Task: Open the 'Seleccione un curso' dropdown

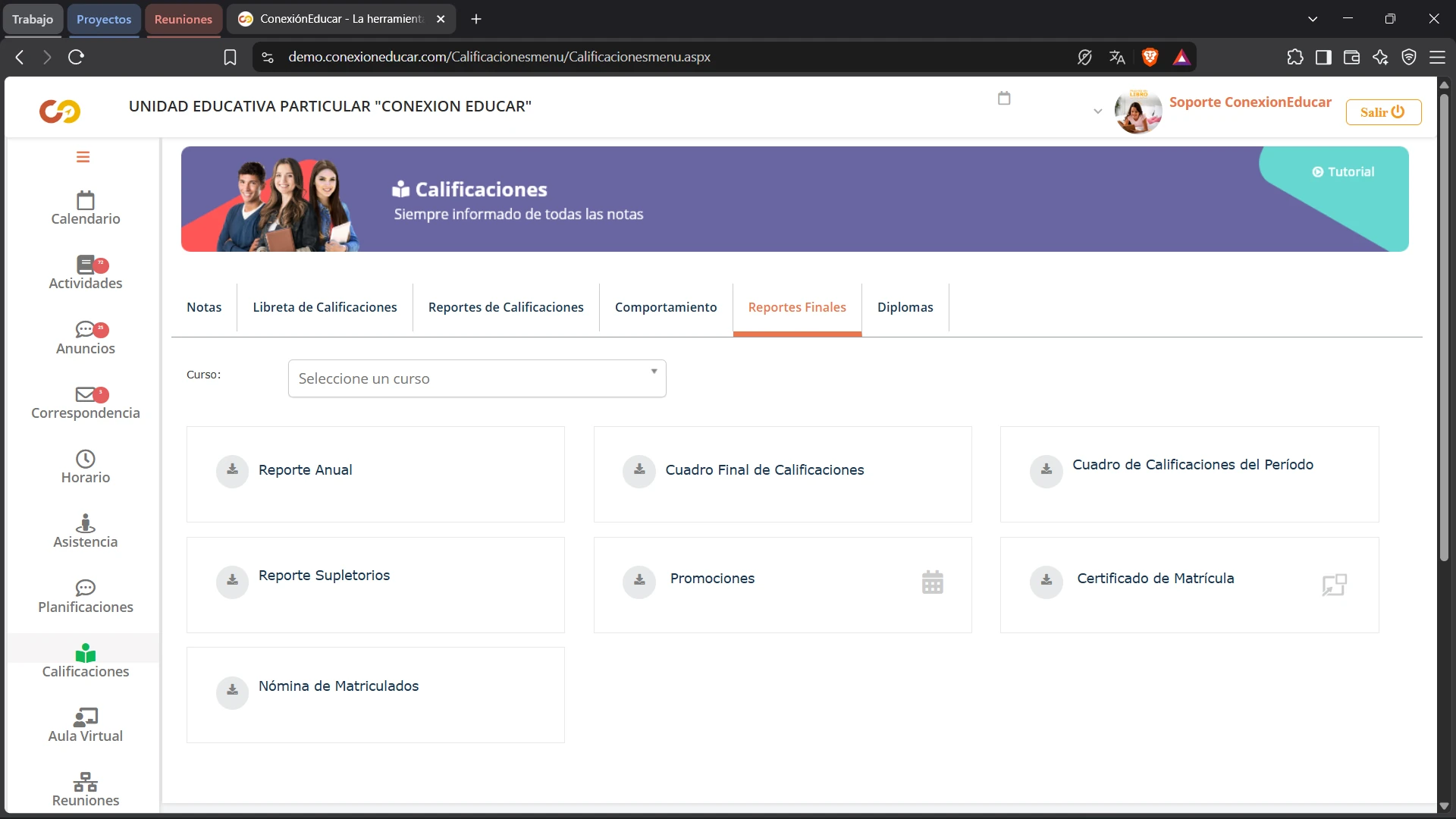Action: pyautogui.click(x=477, y=378)
